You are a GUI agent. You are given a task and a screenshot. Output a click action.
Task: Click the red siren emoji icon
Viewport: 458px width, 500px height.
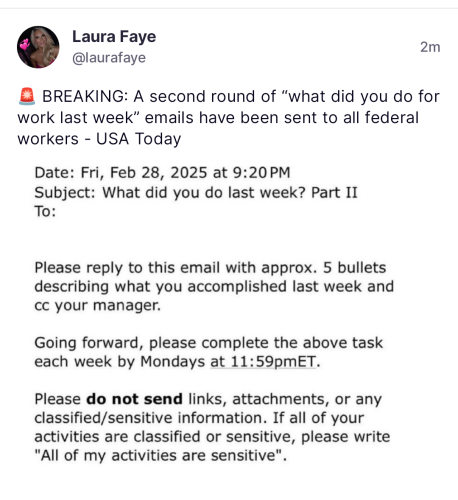(x=26, y=96)
